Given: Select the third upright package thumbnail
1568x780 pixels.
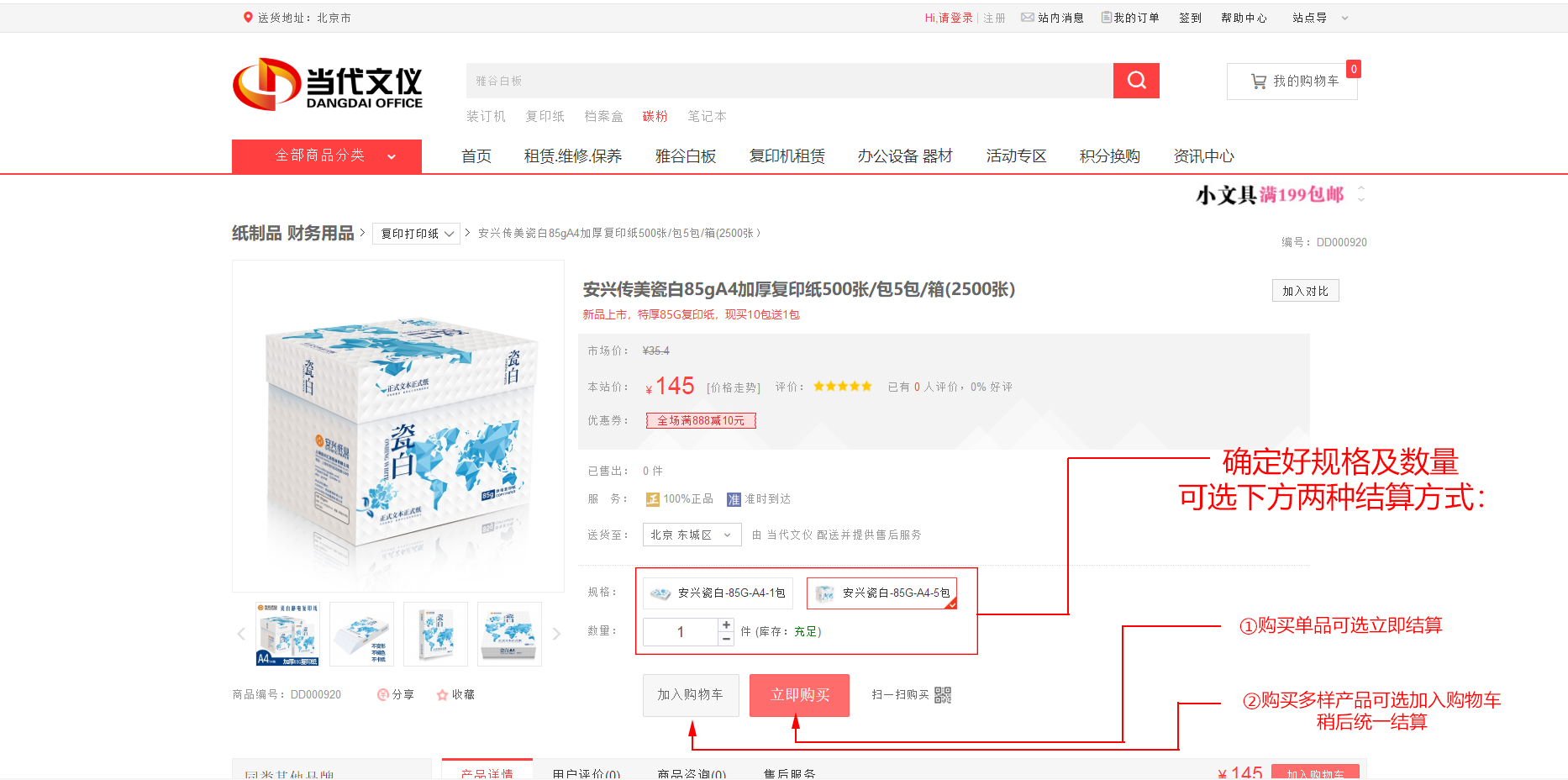Looking at the screenshot, I should click(436, 634).
